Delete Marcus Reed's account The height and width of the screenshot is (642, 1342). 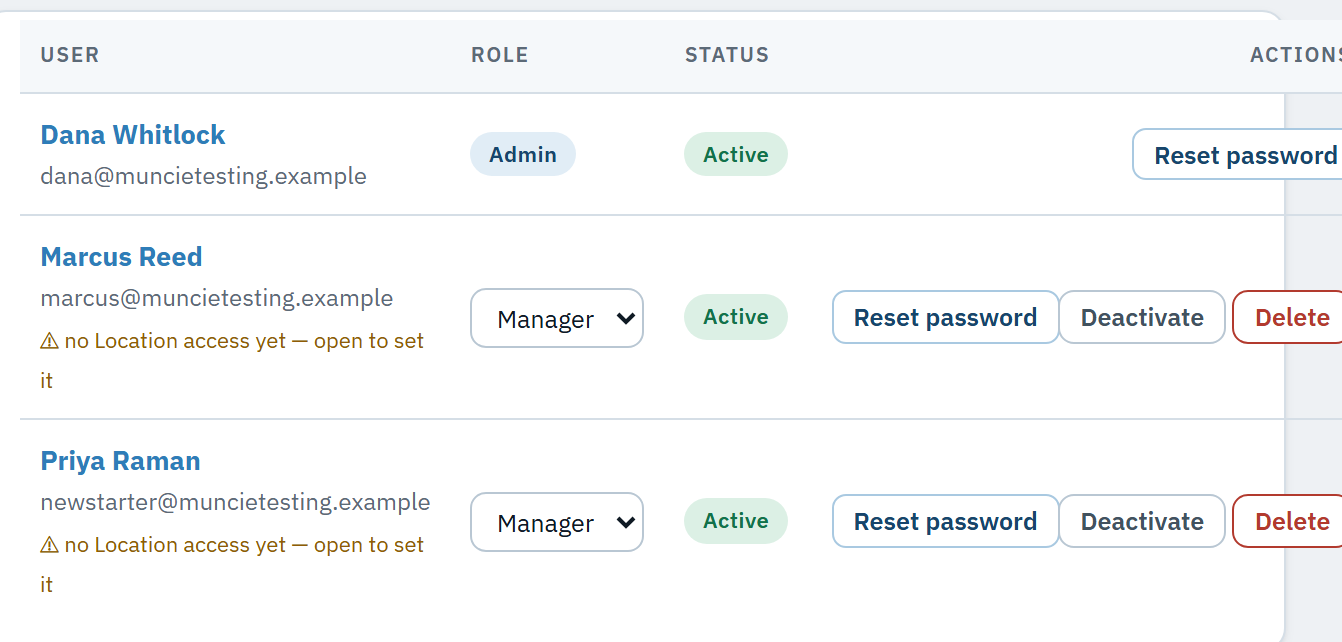click(x=1288, y=317)
